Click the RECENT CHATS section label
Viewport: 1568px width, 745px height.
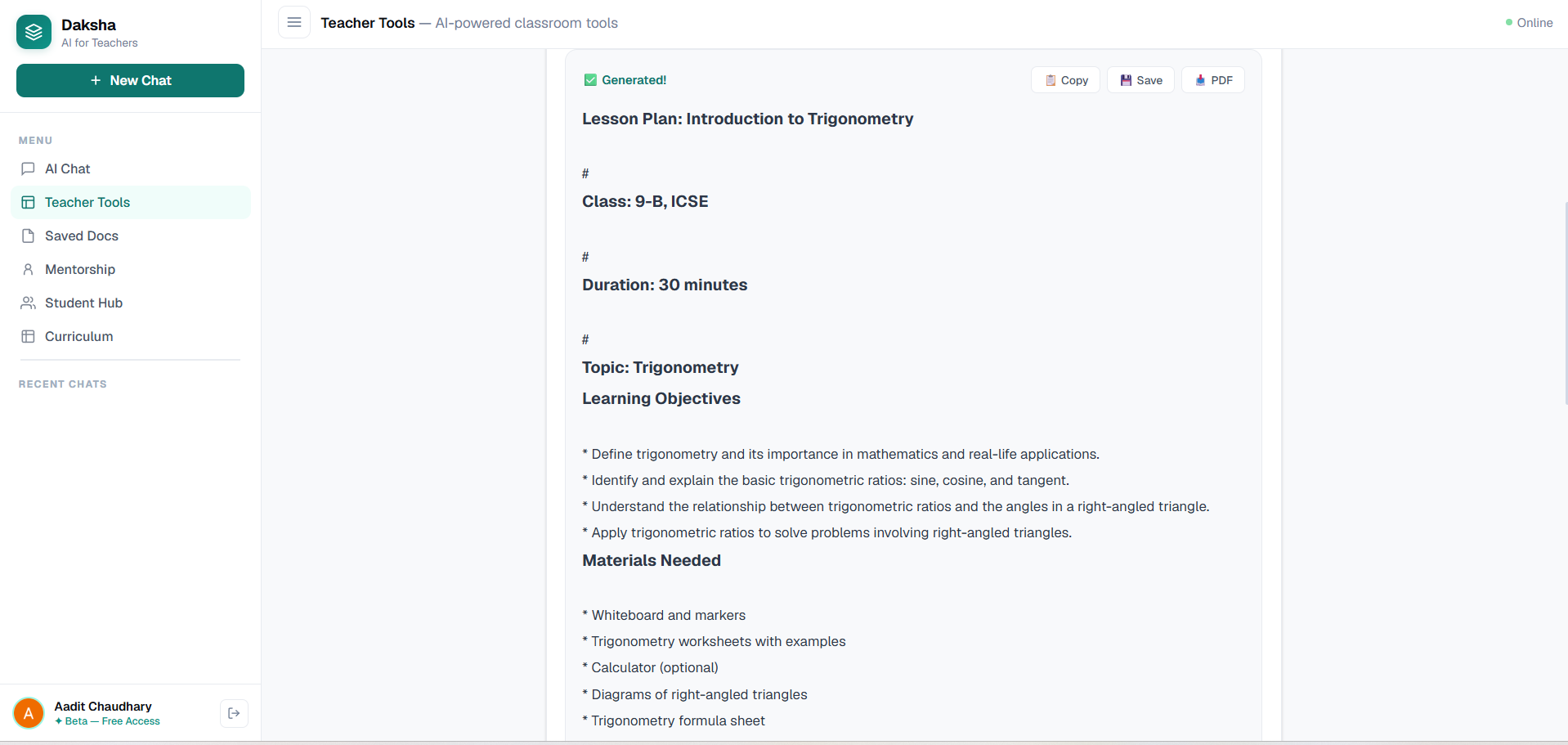pos(63,384)
